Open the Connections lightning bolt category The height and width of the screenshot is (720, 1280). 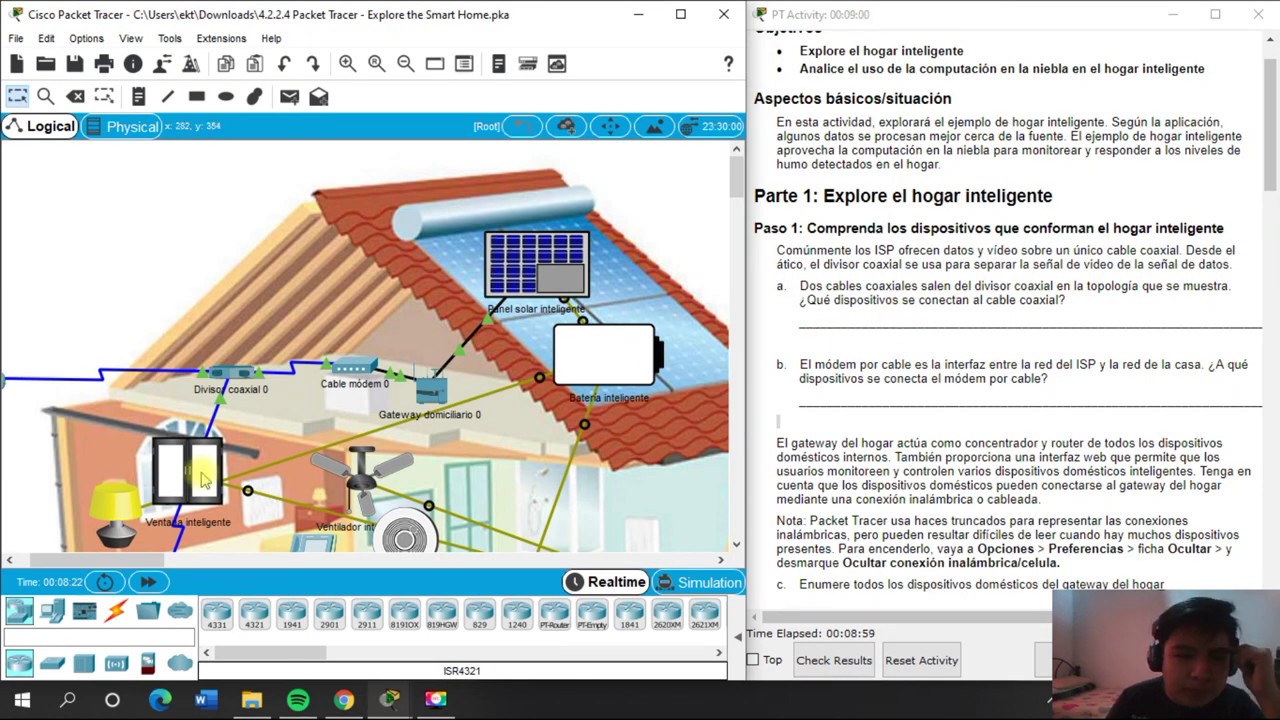pyautogui.click(x=116, y=610)
